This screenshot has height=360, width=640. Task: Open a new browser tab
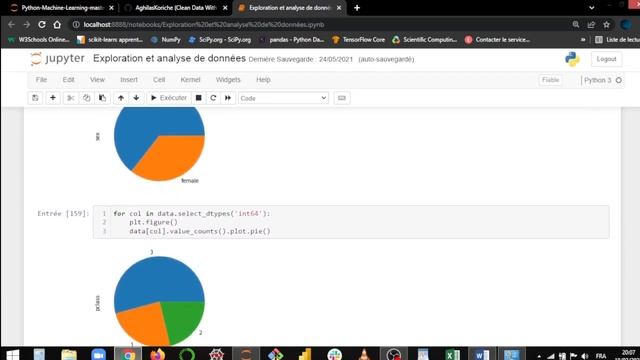357,8
